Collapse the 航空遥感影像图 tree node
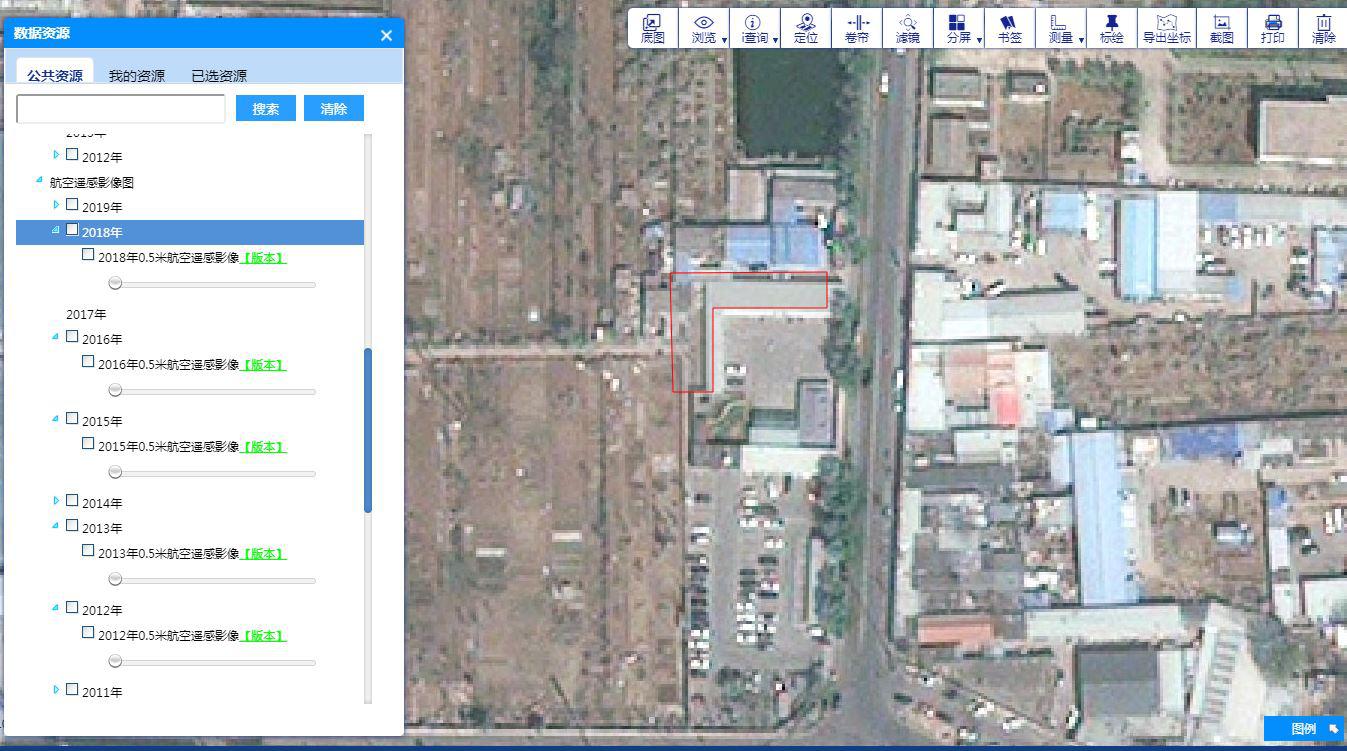The height and width of the screenshot is (751, 1347). click(40, 180)
